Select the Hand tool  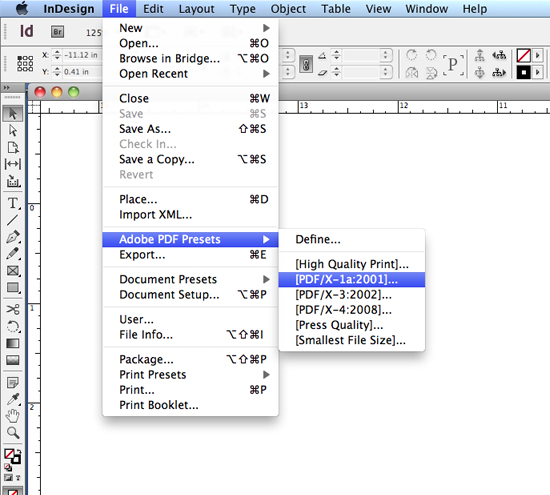coord(13,416)
